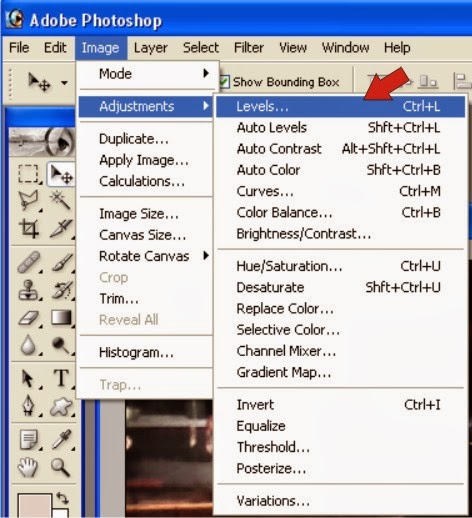The height and width of the screenshot is (518, 472).
Task: Select the Type tool
Action: (x=62, y=378)
